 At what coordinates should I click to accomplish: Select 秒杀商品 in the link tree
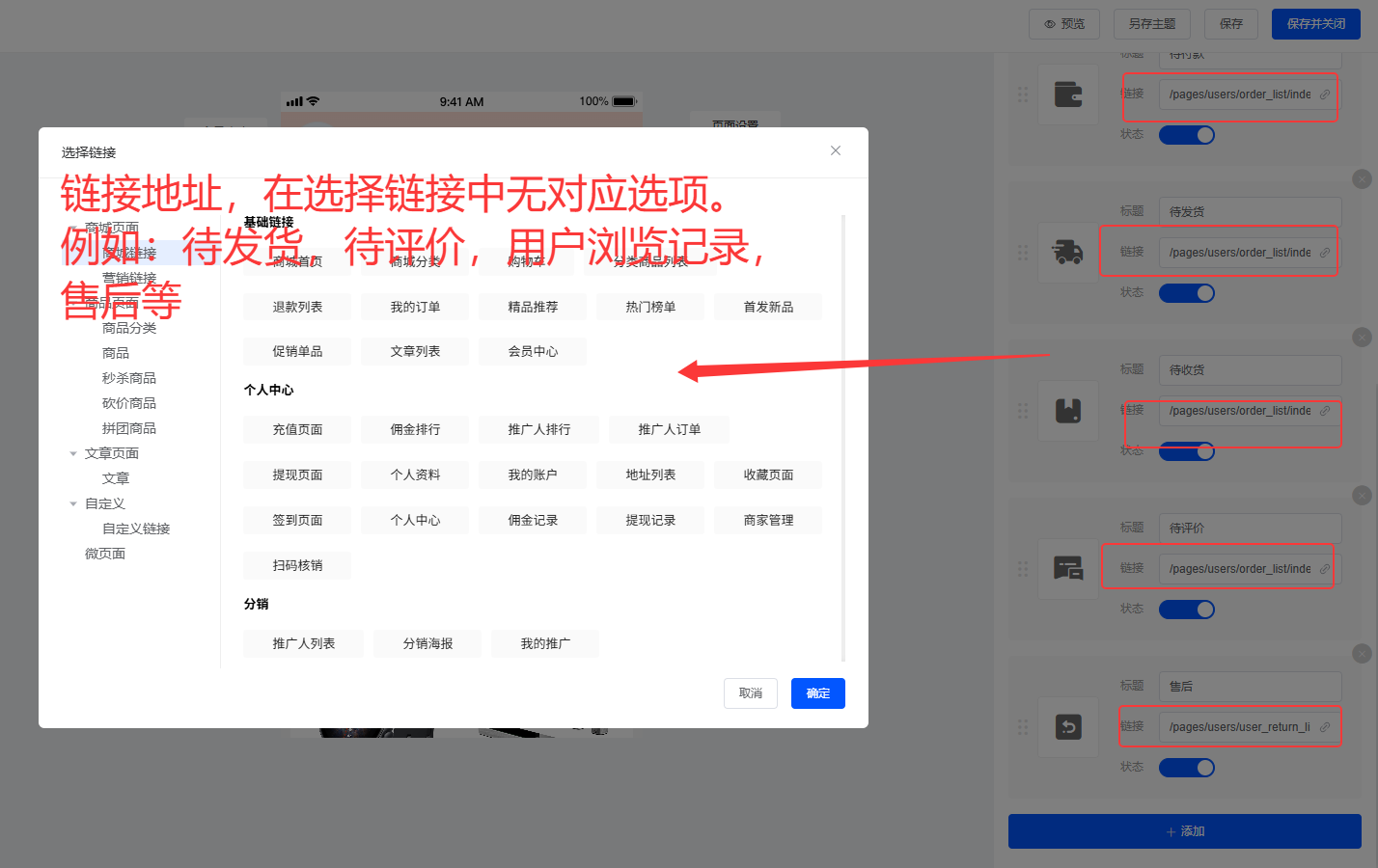[x=129, y=378]
